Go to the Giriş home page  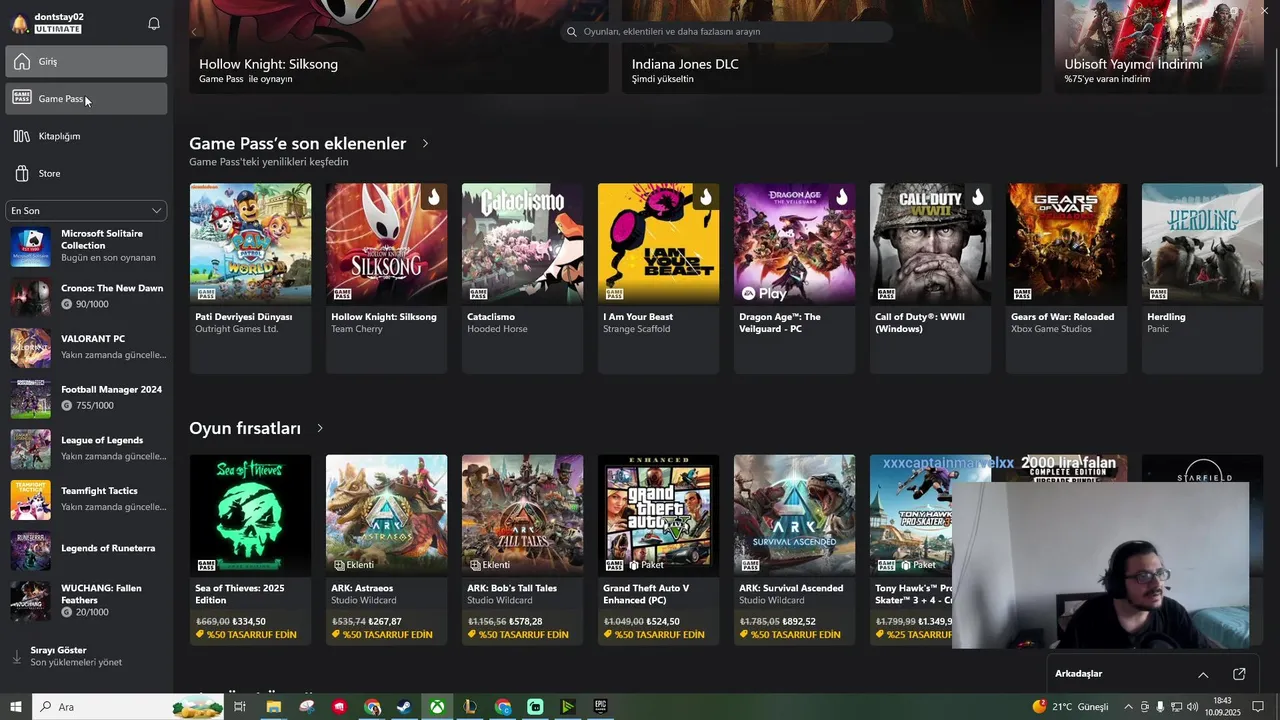(x=86, y=61)
